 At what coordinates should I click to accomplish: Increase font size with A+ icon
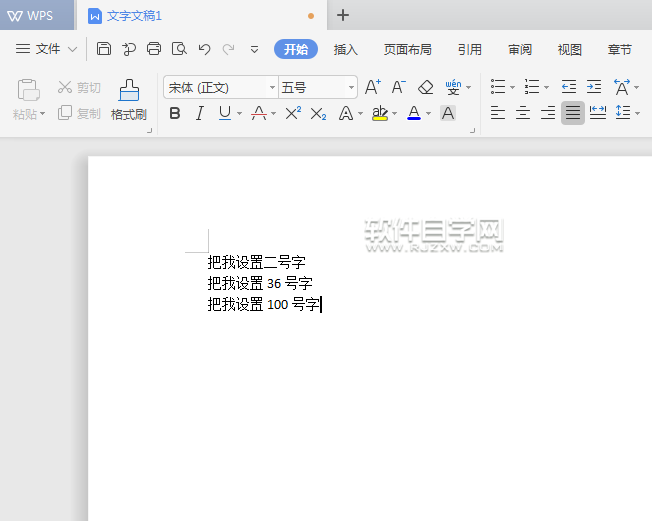(372, 87)
